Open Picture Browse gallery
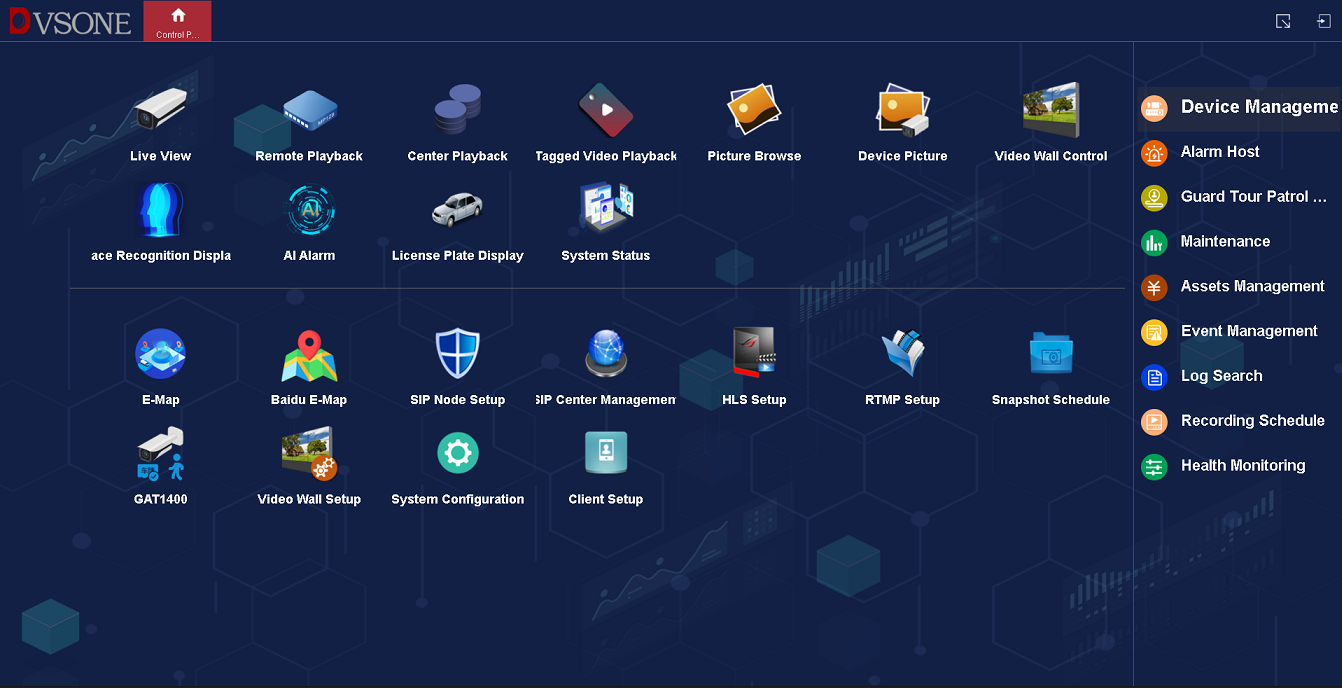This screenshot has width=1342, height=688. coord(754,111)
